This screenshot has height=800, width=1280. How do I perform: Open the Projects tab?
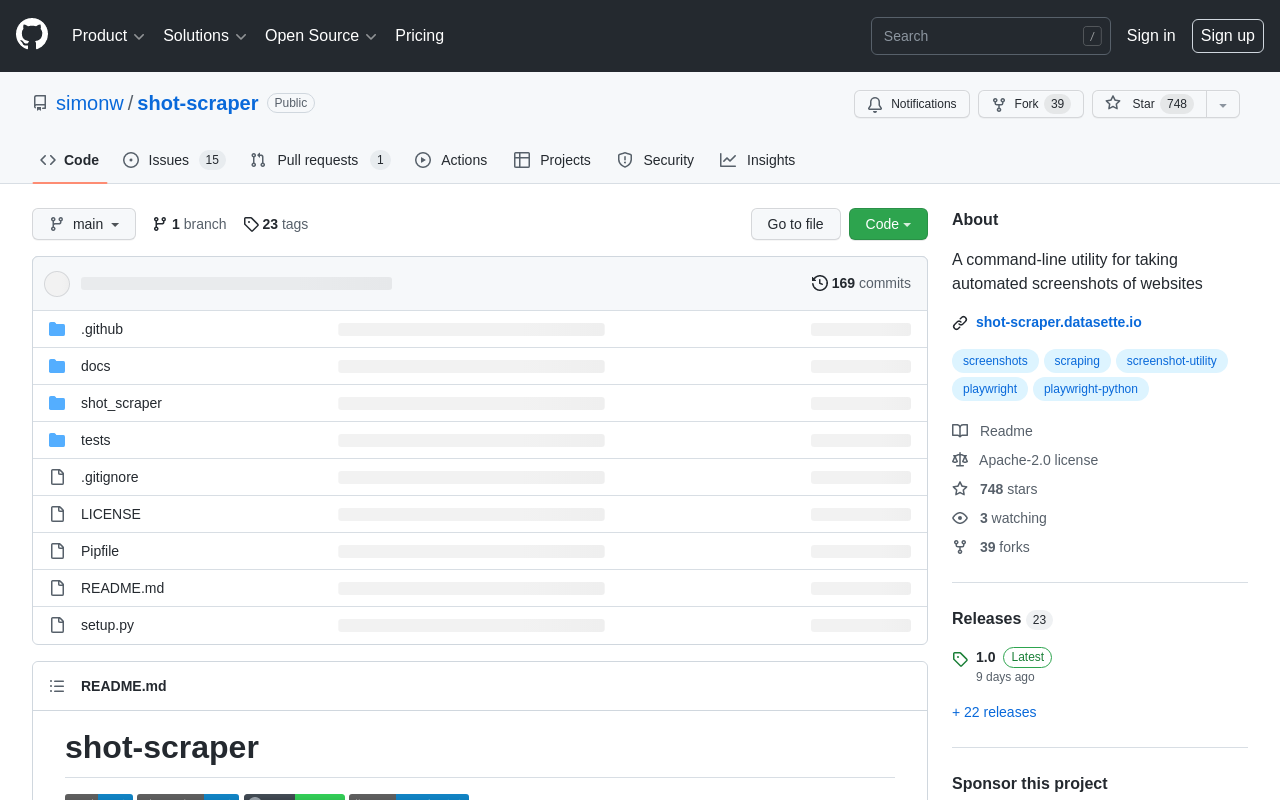552,160
